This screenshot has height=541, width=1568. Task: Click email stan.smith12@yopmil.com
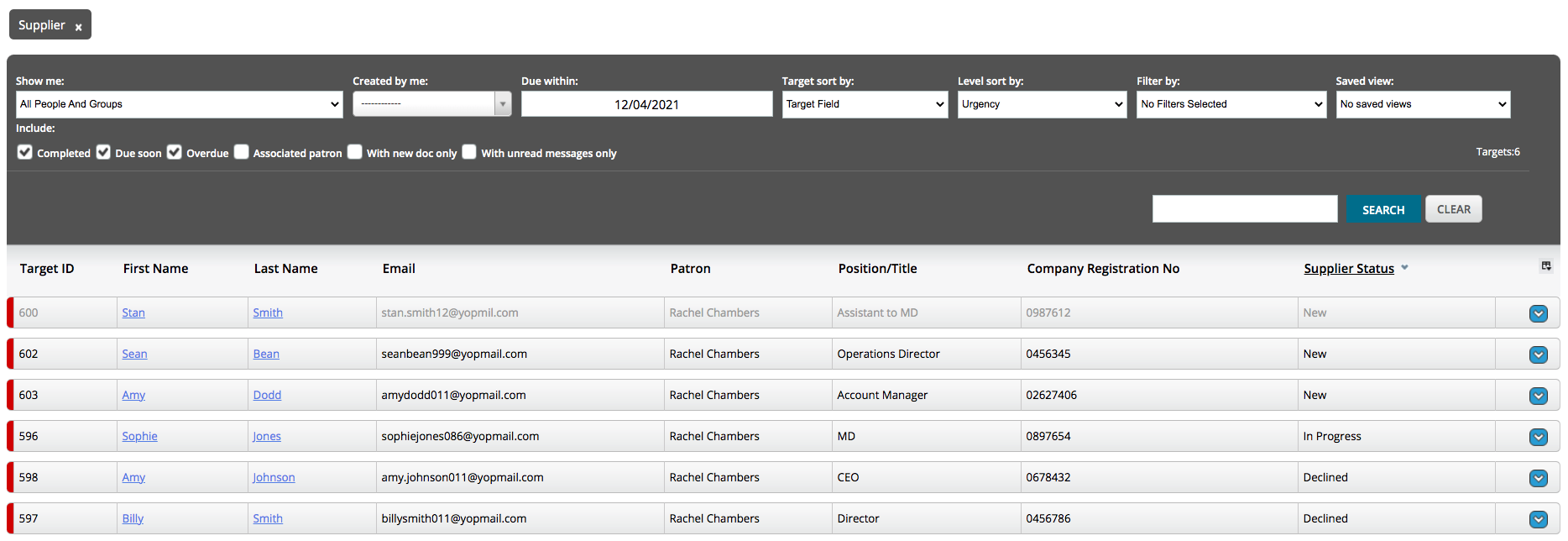[450, 313]
